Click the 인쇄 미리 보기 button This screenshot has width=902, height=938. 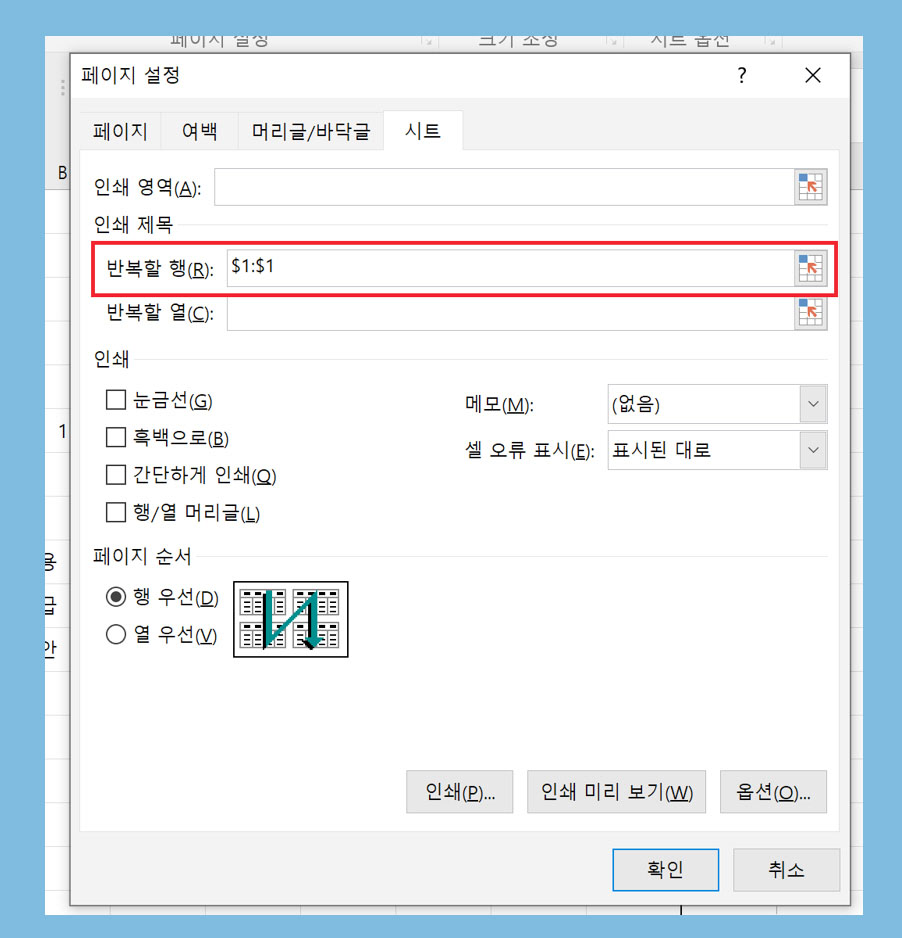pyautogui.click(x=616, y=792)
